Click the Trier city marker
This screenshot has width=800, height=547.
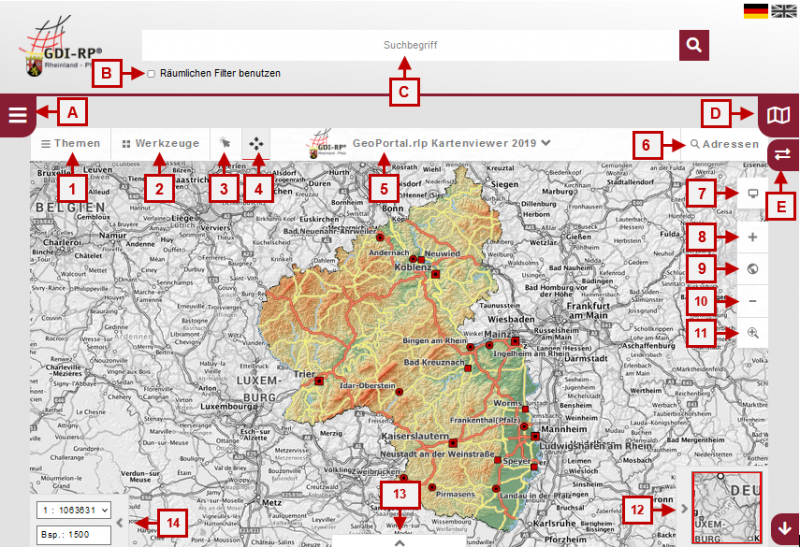click(319, 381)
